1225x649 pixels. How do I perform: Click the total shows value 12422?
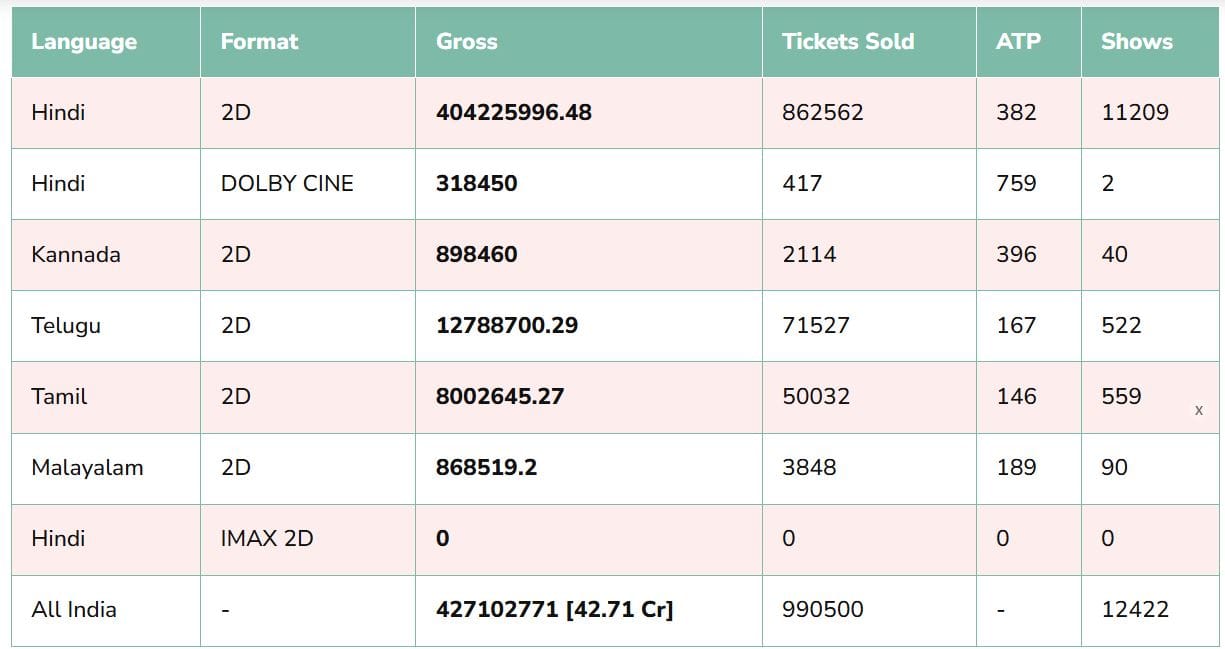(1134, 610)
